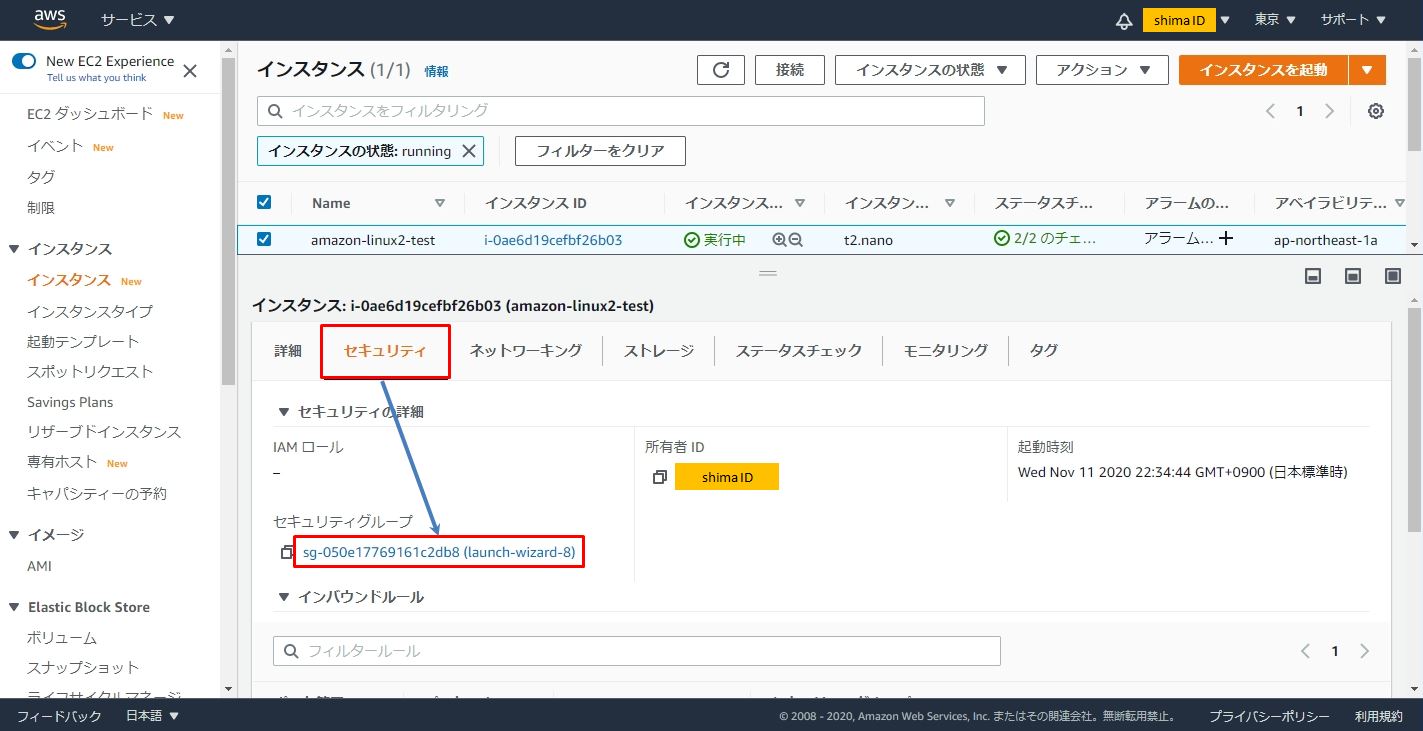The width and height of the screenshot is (1423, 731).
Task: Close the New EC2 Experience banner
Action: point(190,70)
